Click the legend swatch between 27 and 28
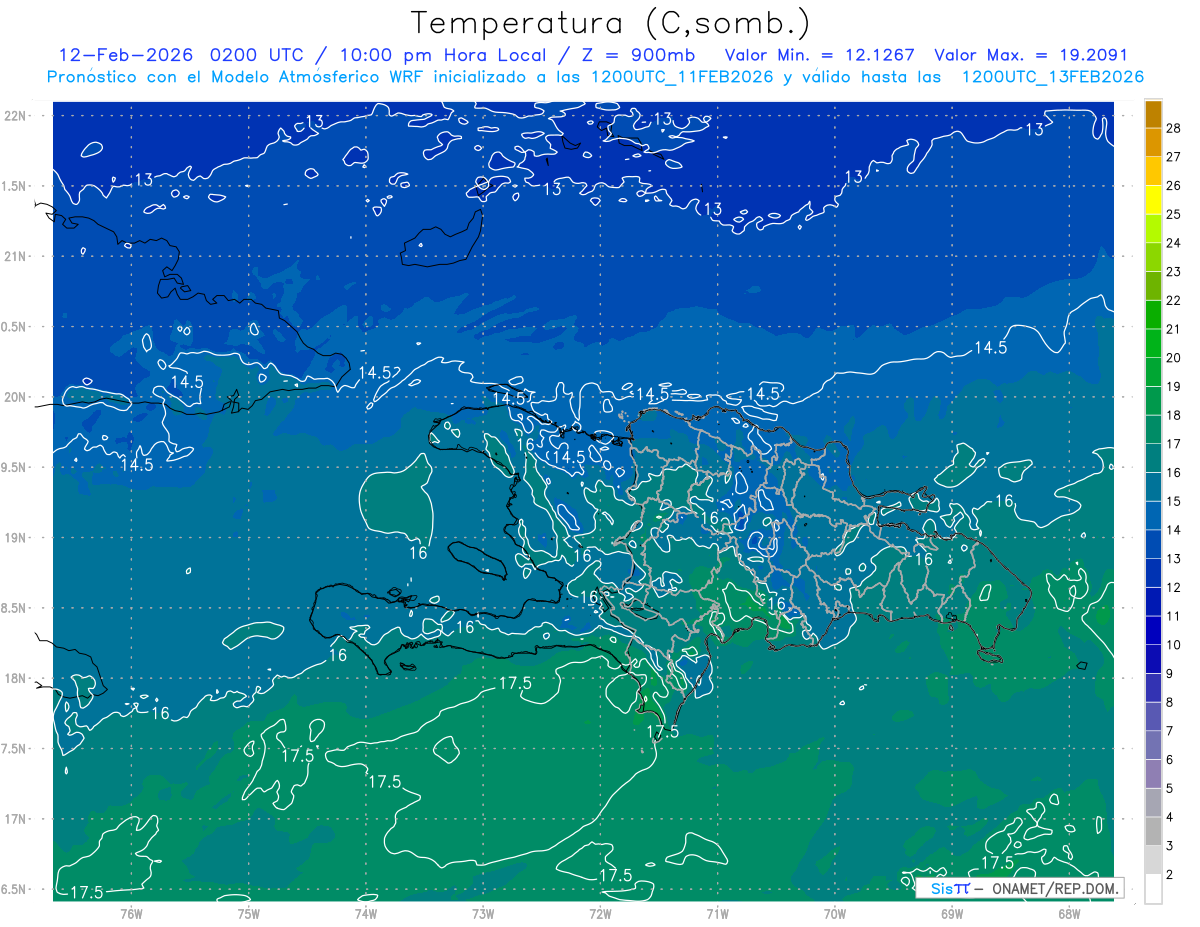1200x927 pixels. pyautogui.click(x=1153, y=141)
